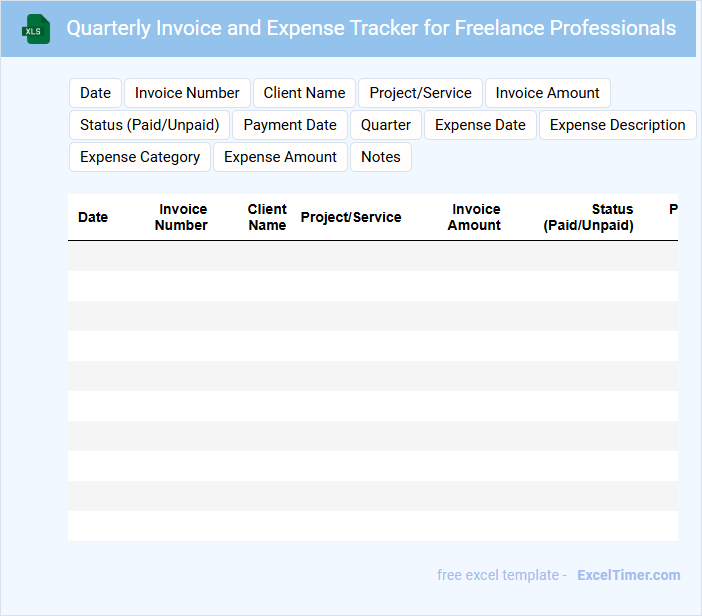
Task: Select the Client Name tag
Action: click(x=304, y=93)
